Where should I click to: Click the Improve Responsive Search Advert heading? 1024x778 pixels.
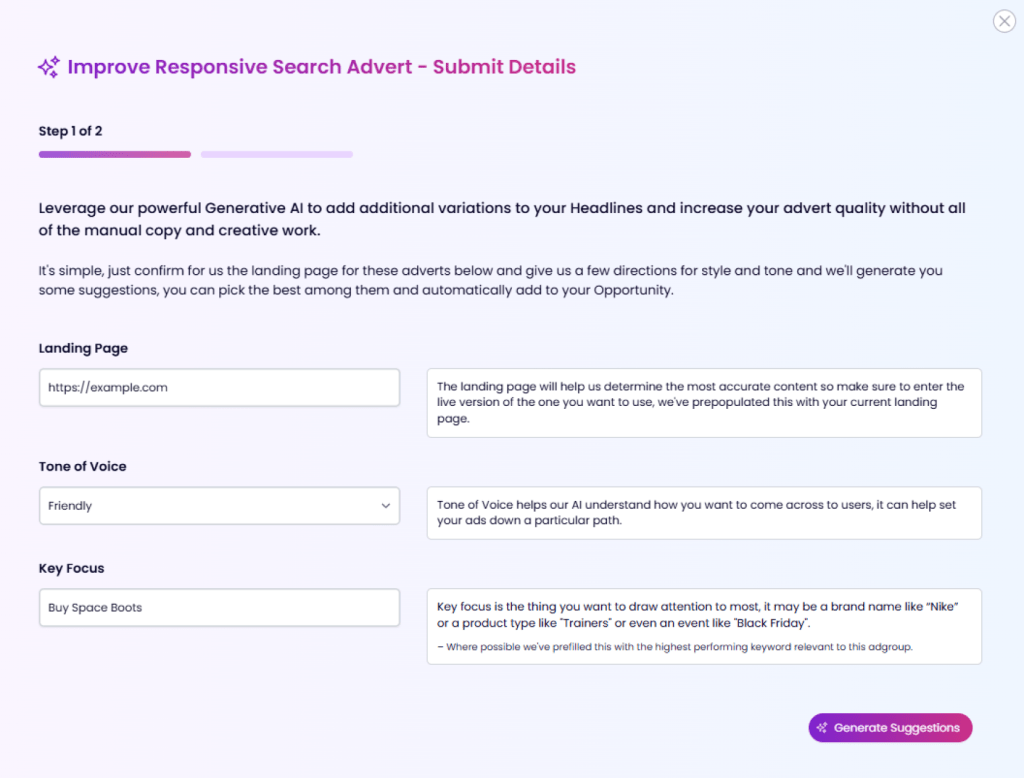point(321,67)
